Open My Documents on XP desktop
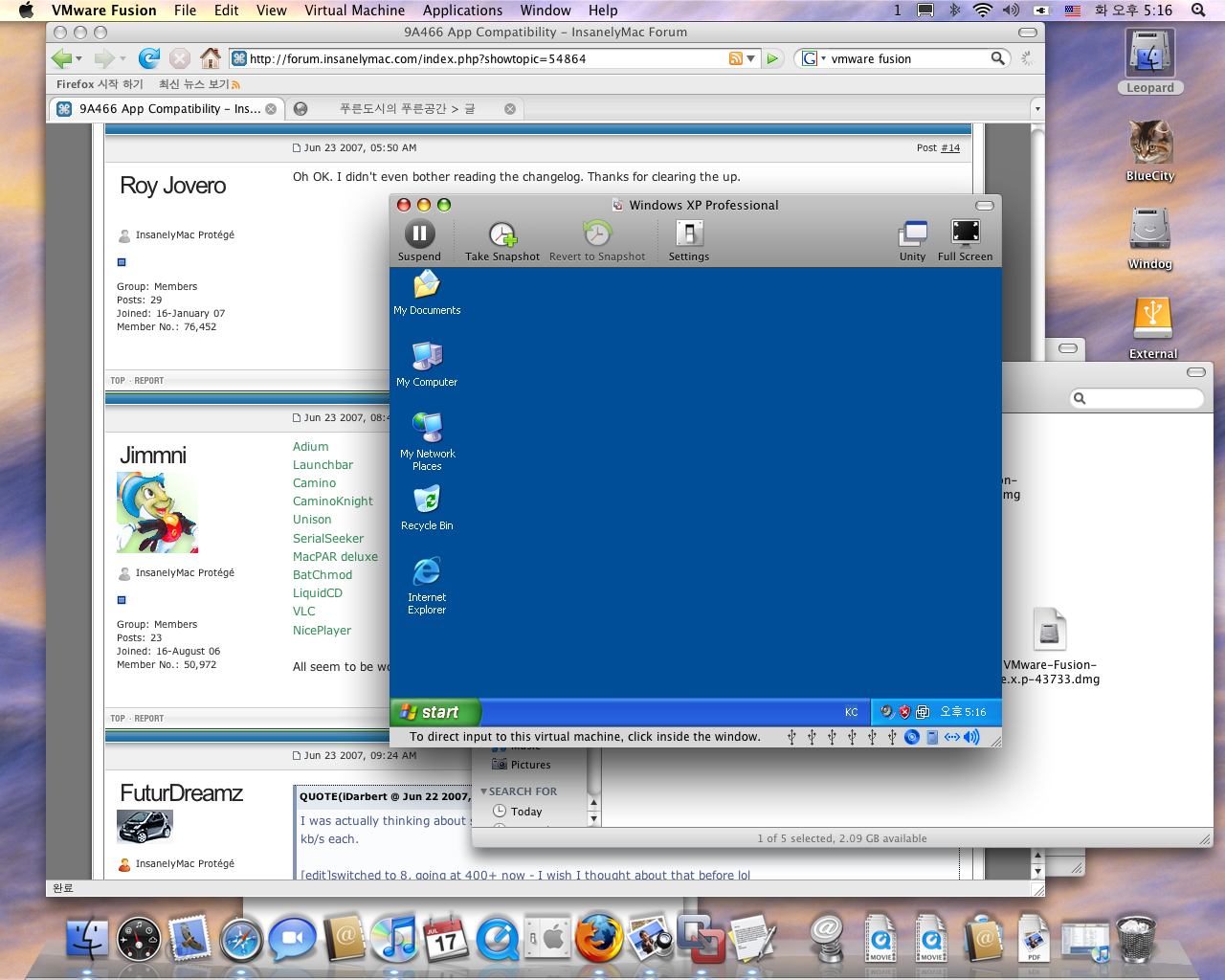The height and width of the screenshot is (980, 1225). pyautogui.click(x=427, y=293)
